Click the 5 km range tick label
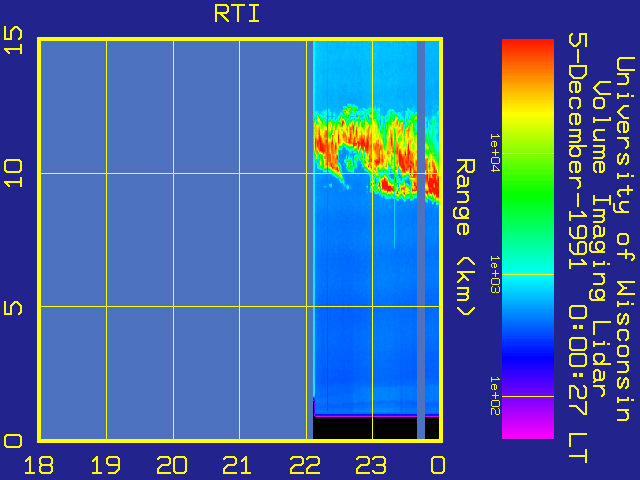This screenshot has height=480, width=640. [x=13, y=306]
